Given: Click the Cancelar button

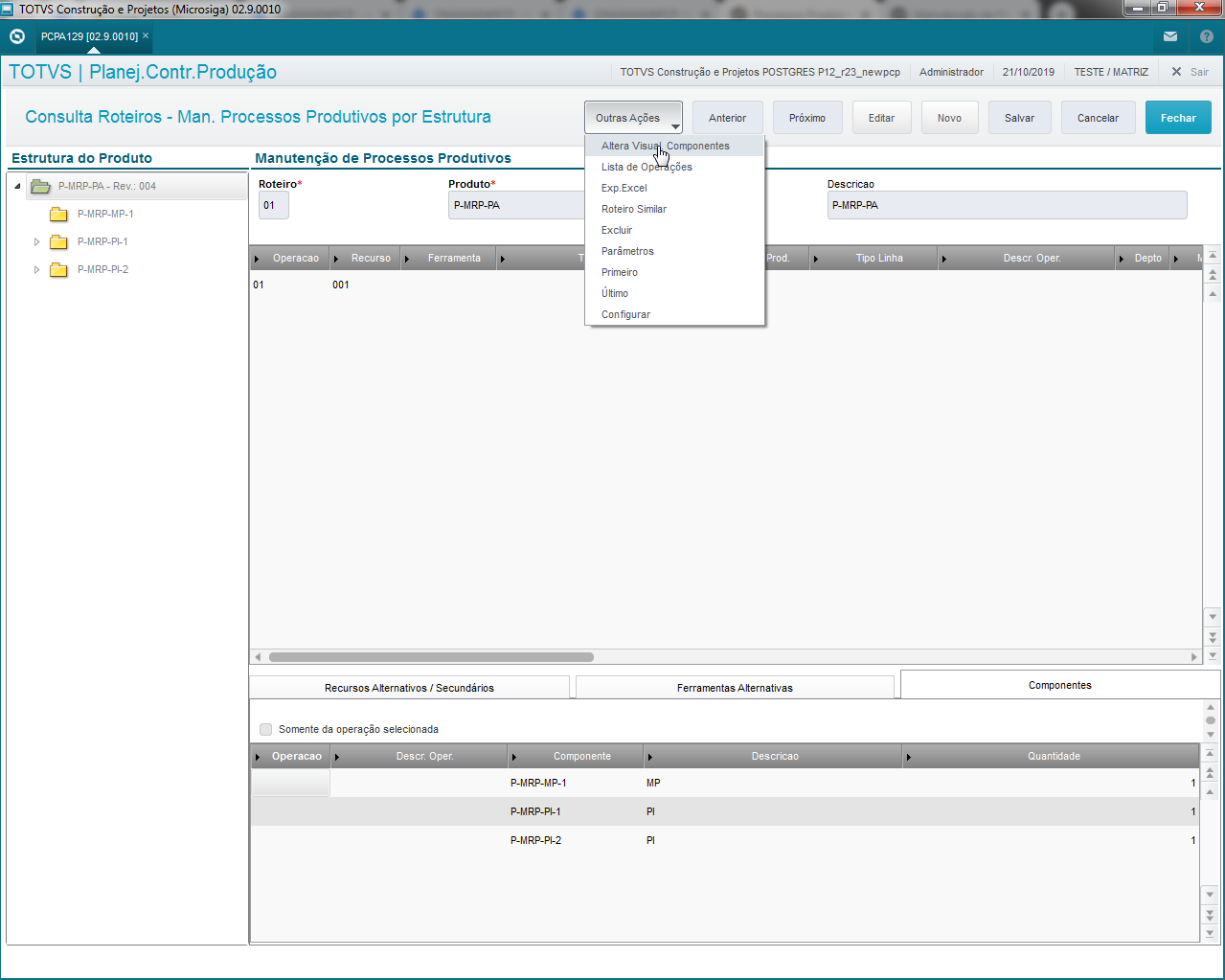Looking at the screenshot, I should tap(1098, 118).
